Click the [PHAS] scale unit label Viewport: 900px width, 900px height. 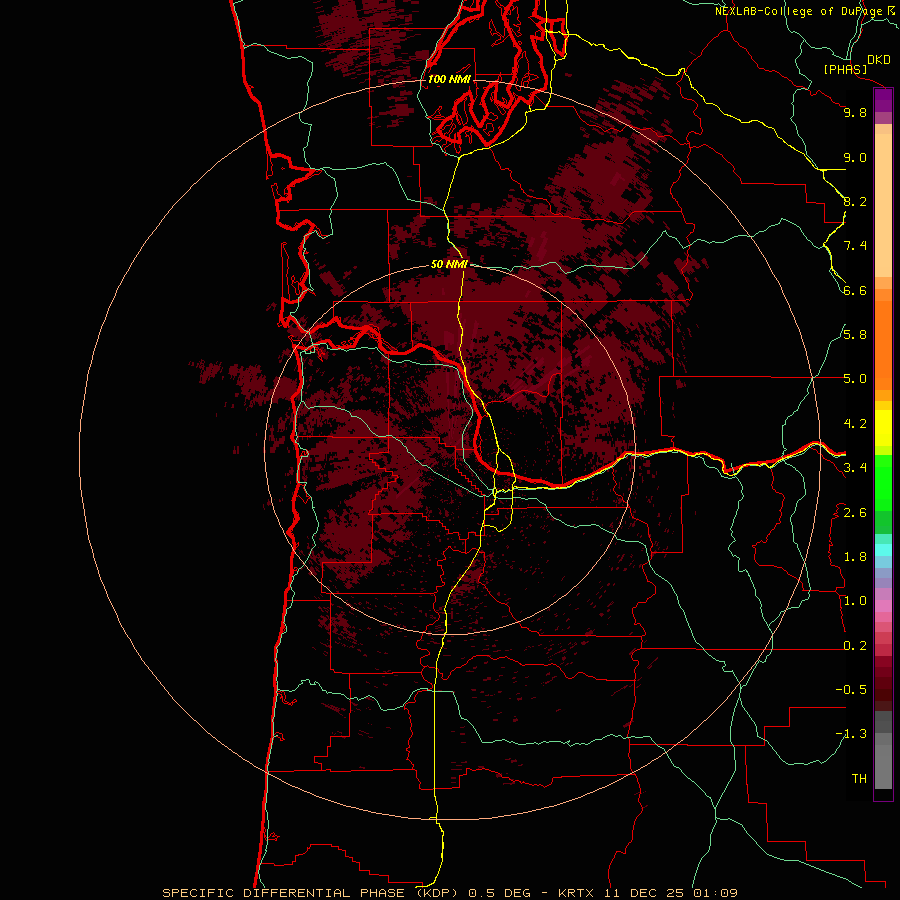[x=845, y=69]
